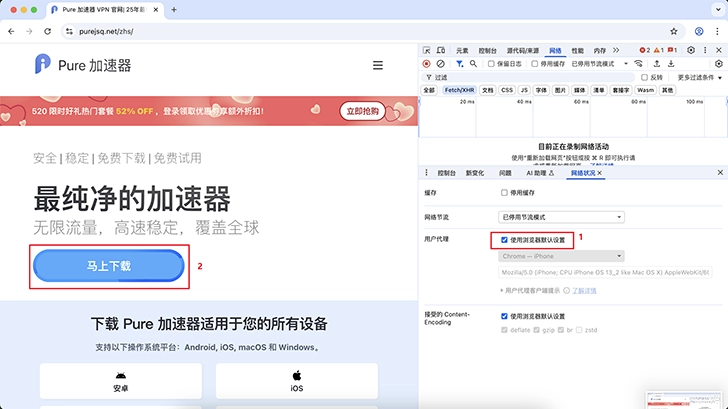728x409 pixels.
Task: Open the drawer three-dot menu
Action: (x=426, y=173)
